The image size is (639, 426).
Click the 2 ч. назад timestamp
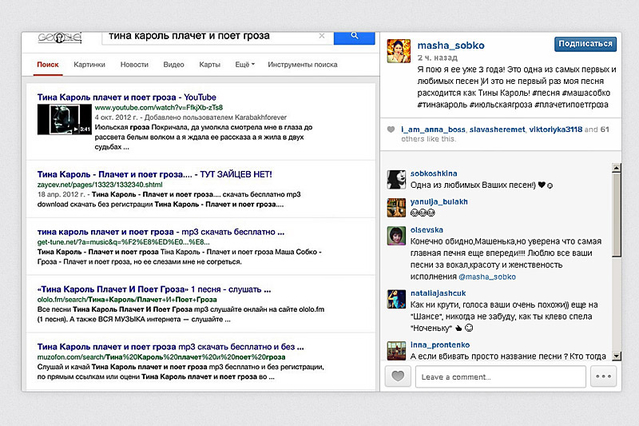[x=437, y=57]
